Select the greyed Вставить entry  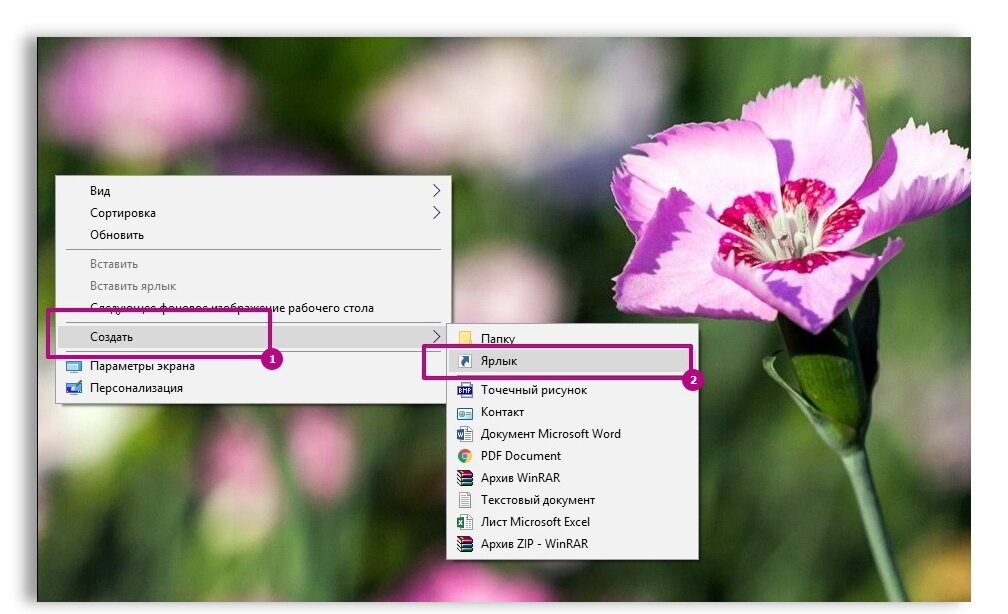[253, 264]
